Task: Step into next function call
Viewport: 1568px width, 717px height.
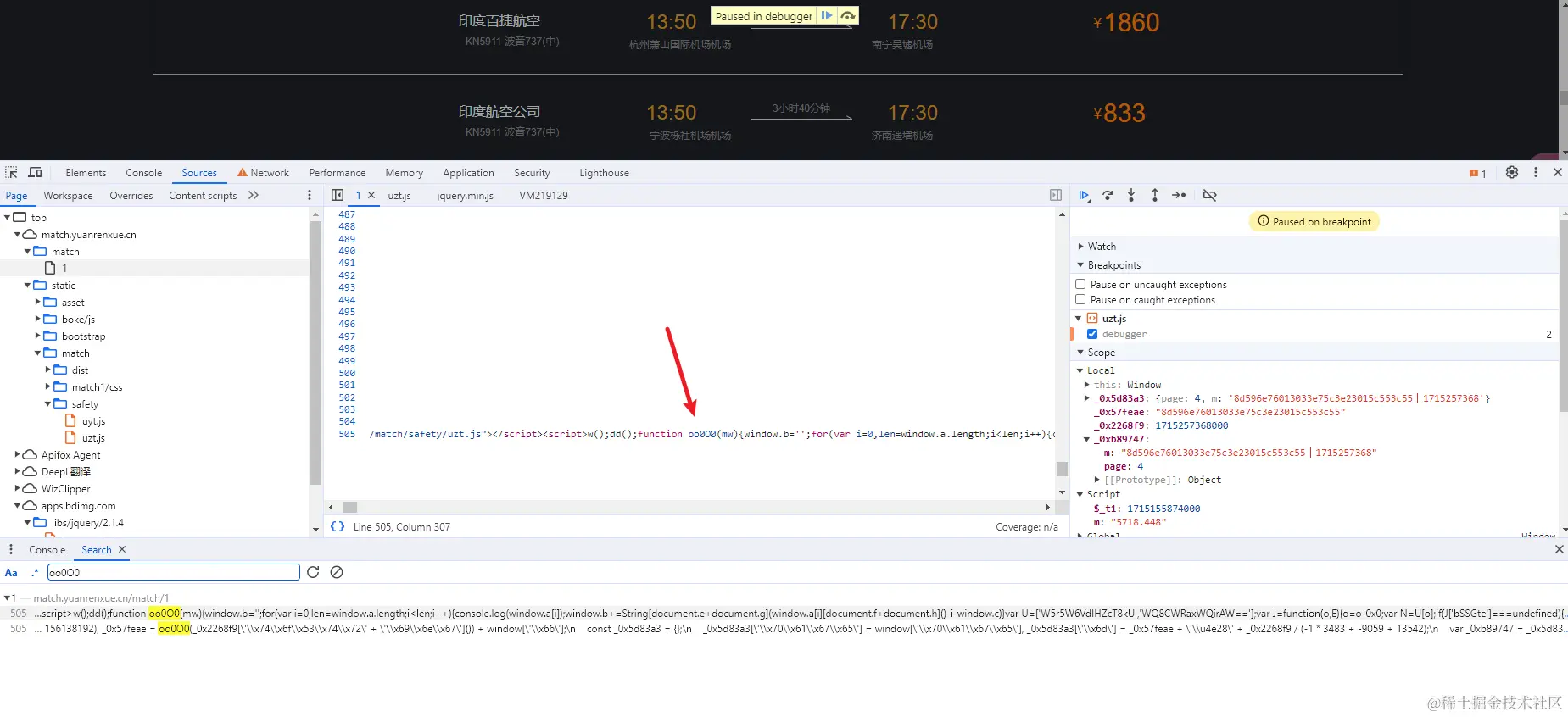Action: (x=1131, y=195)
